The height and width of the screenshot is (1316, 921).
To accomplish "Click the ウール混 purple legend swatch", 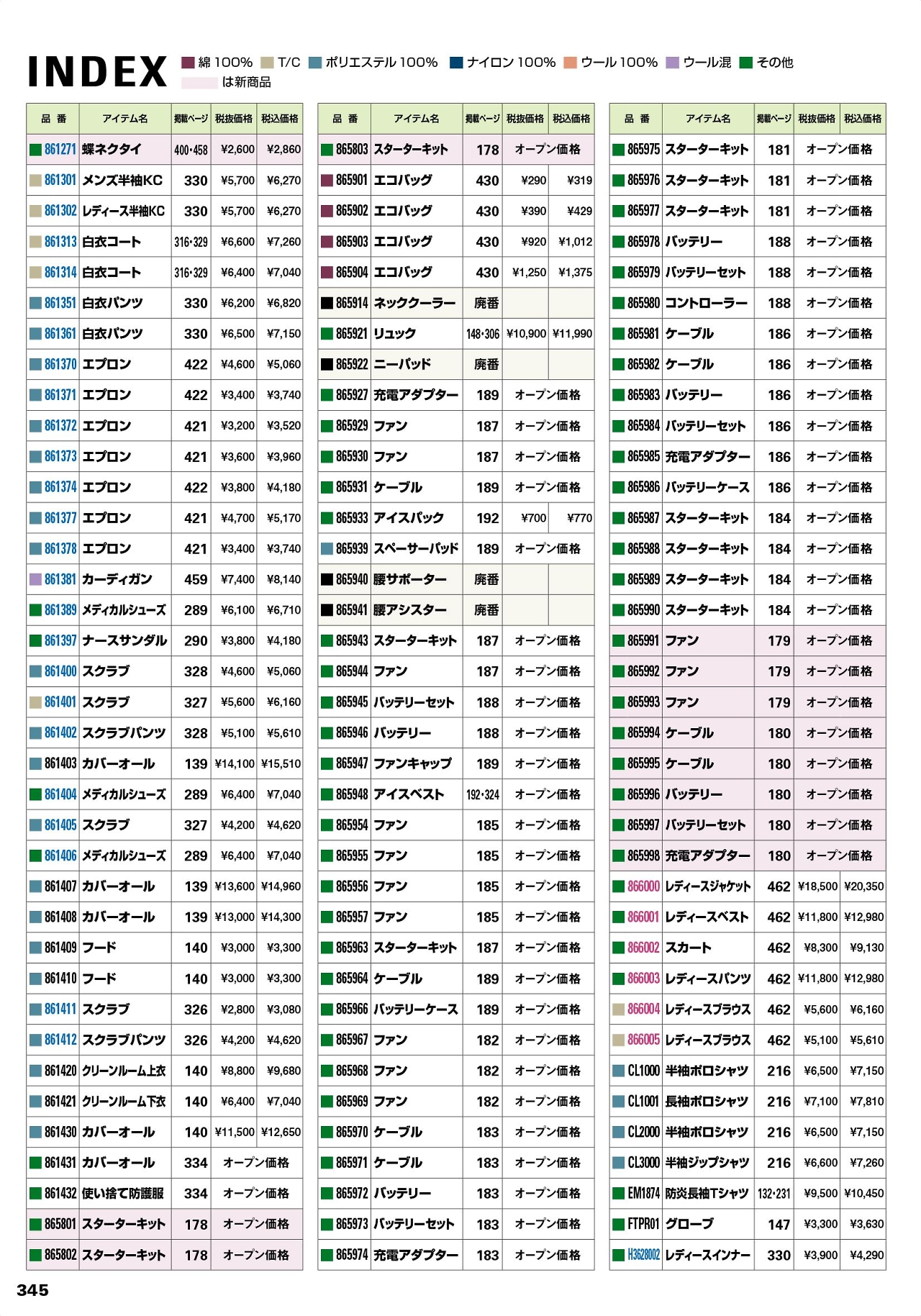I will click(673, 63).
